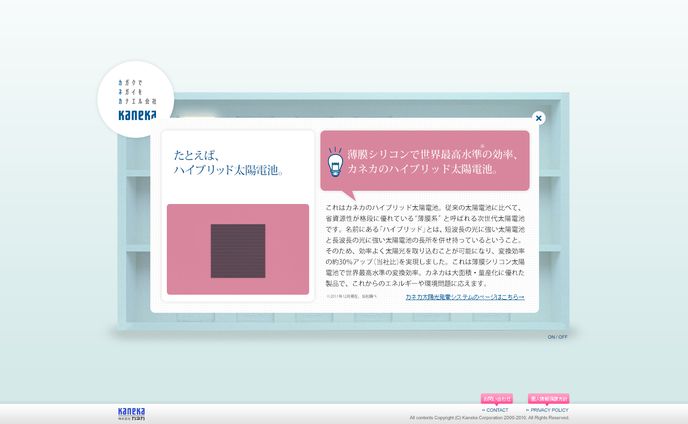
Task: Click the copyright notice text
Action: (x=489, y=418)
